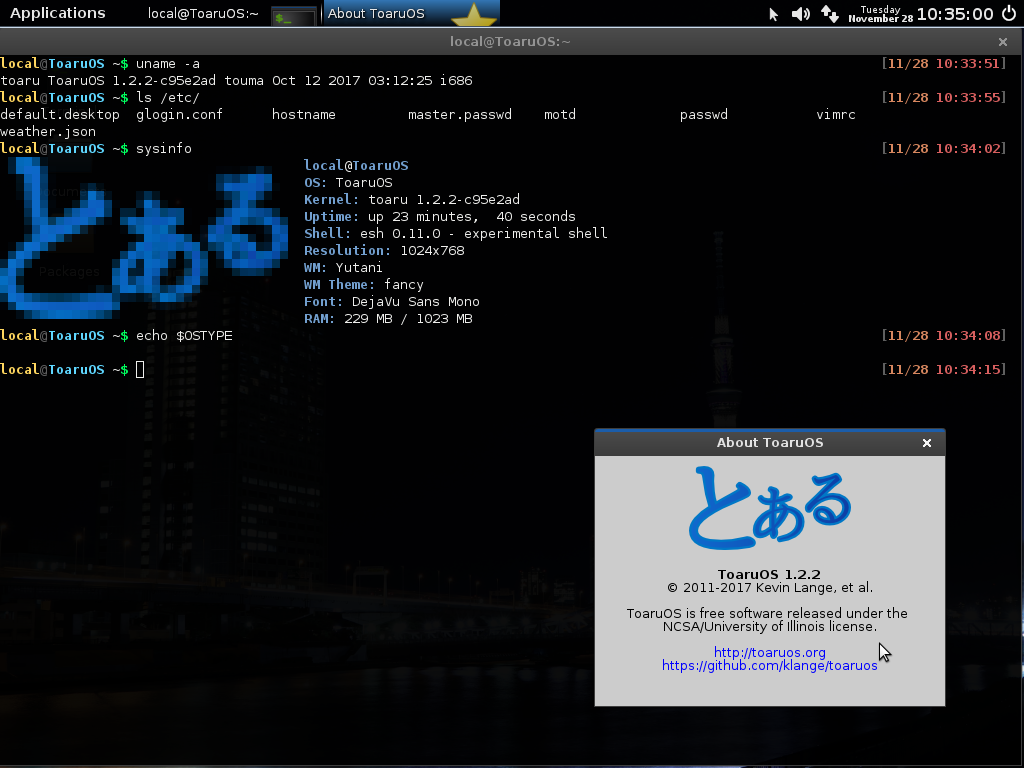This screenshot has width=1024, height=768.
Task: Open the power logout icon
Action: [x=1009, y=14]
